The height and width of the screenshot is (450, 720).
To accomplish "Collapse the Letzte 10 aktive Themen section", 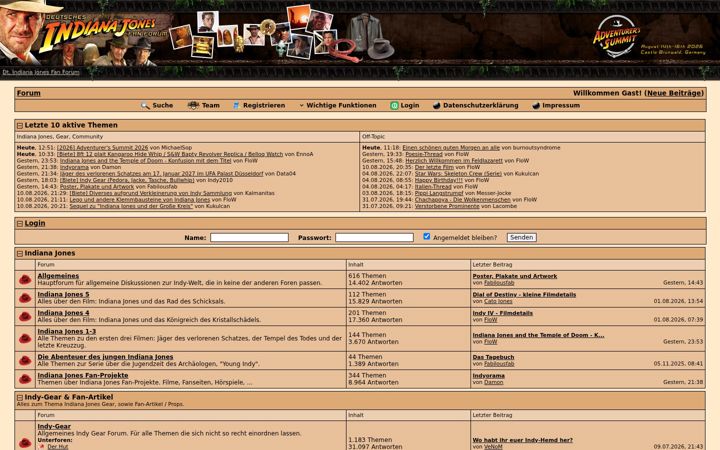I will [x=20, y=125].
